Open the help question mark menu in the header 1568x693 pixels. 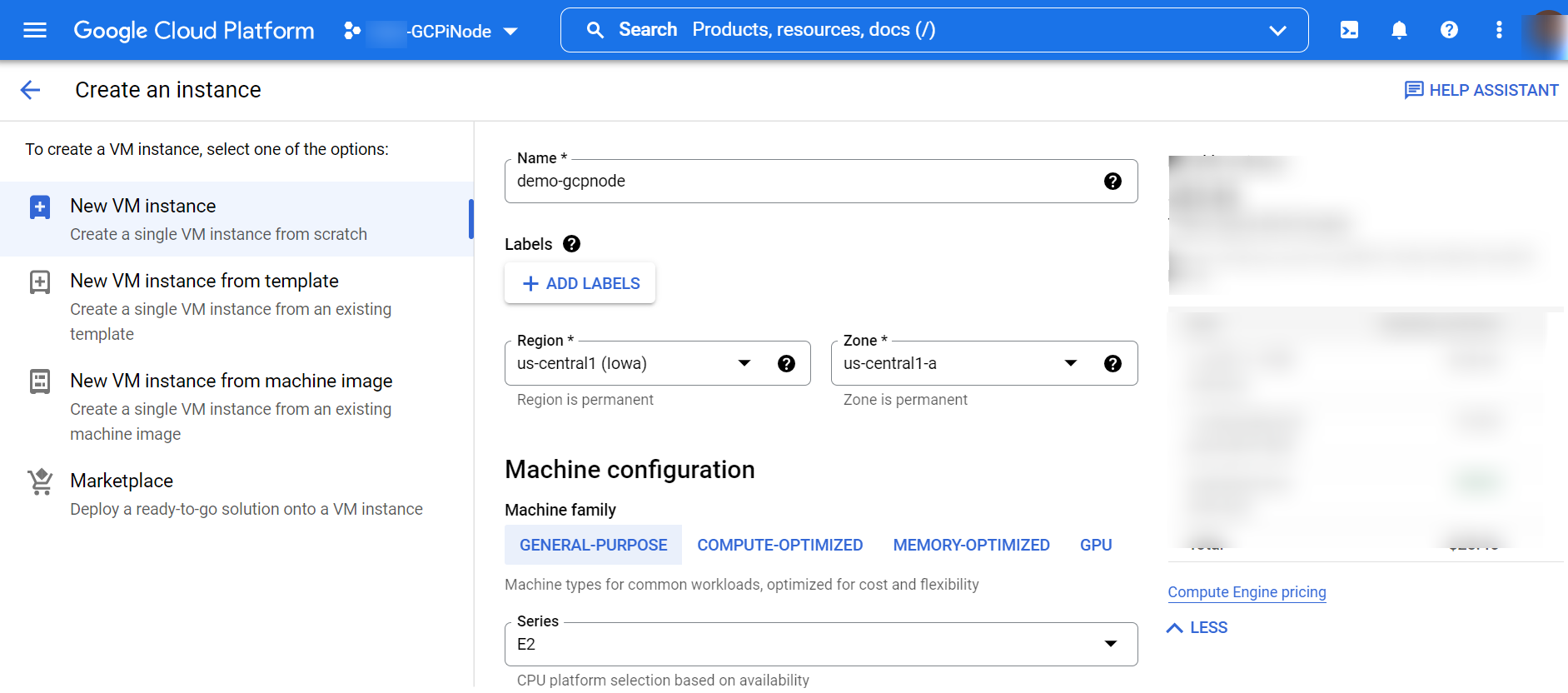1449,30
